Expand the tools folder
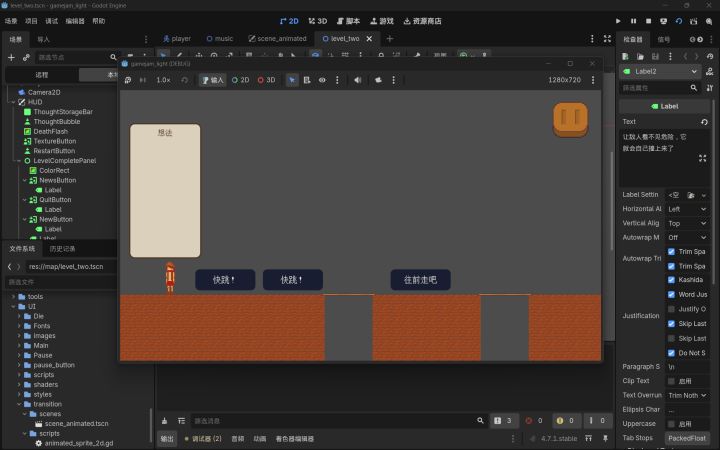 pos(13,297)
